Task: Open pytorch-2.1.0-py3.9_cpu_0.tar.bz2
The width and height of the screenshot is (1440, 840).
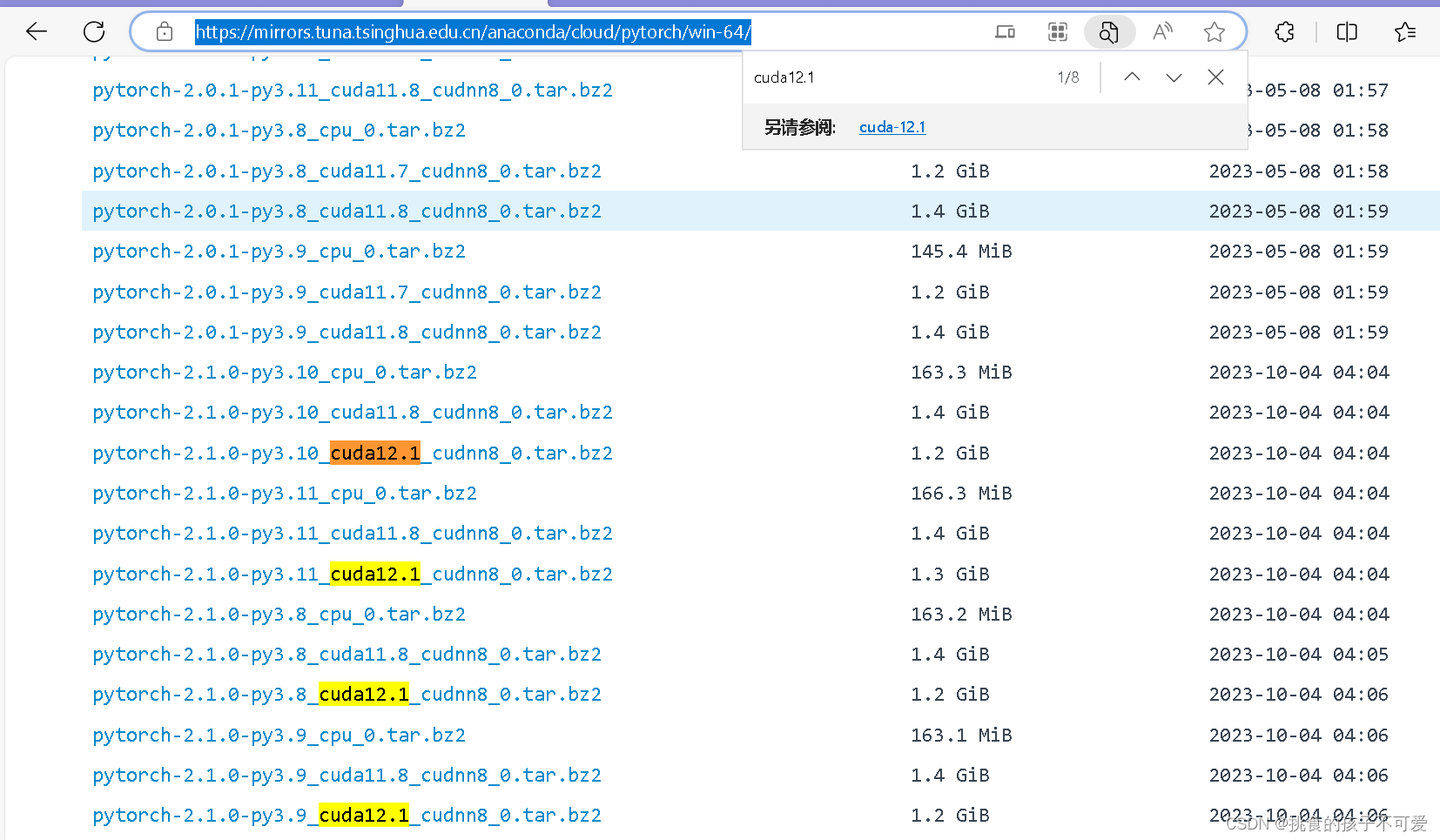Action: [x=279, y=736]
